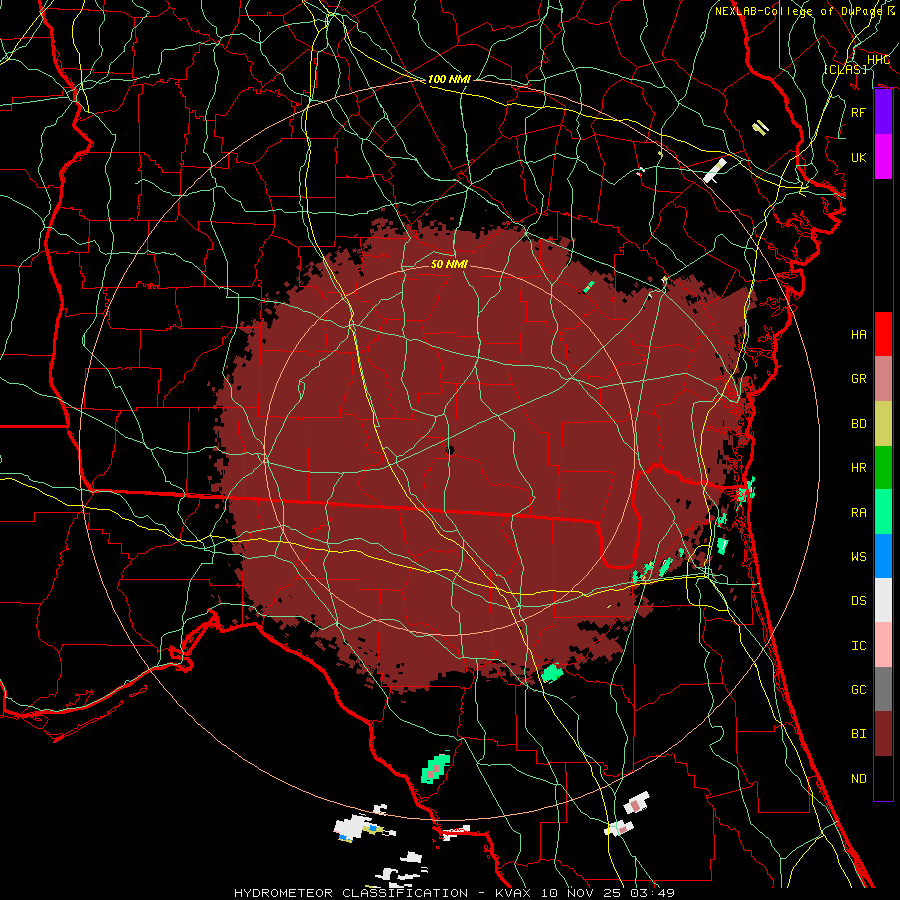Click the 'HYDROMETEOR CLASSIFICATION - KVAX' caption
The width and height of the screenshot is (900, 900).
point(382,893)
